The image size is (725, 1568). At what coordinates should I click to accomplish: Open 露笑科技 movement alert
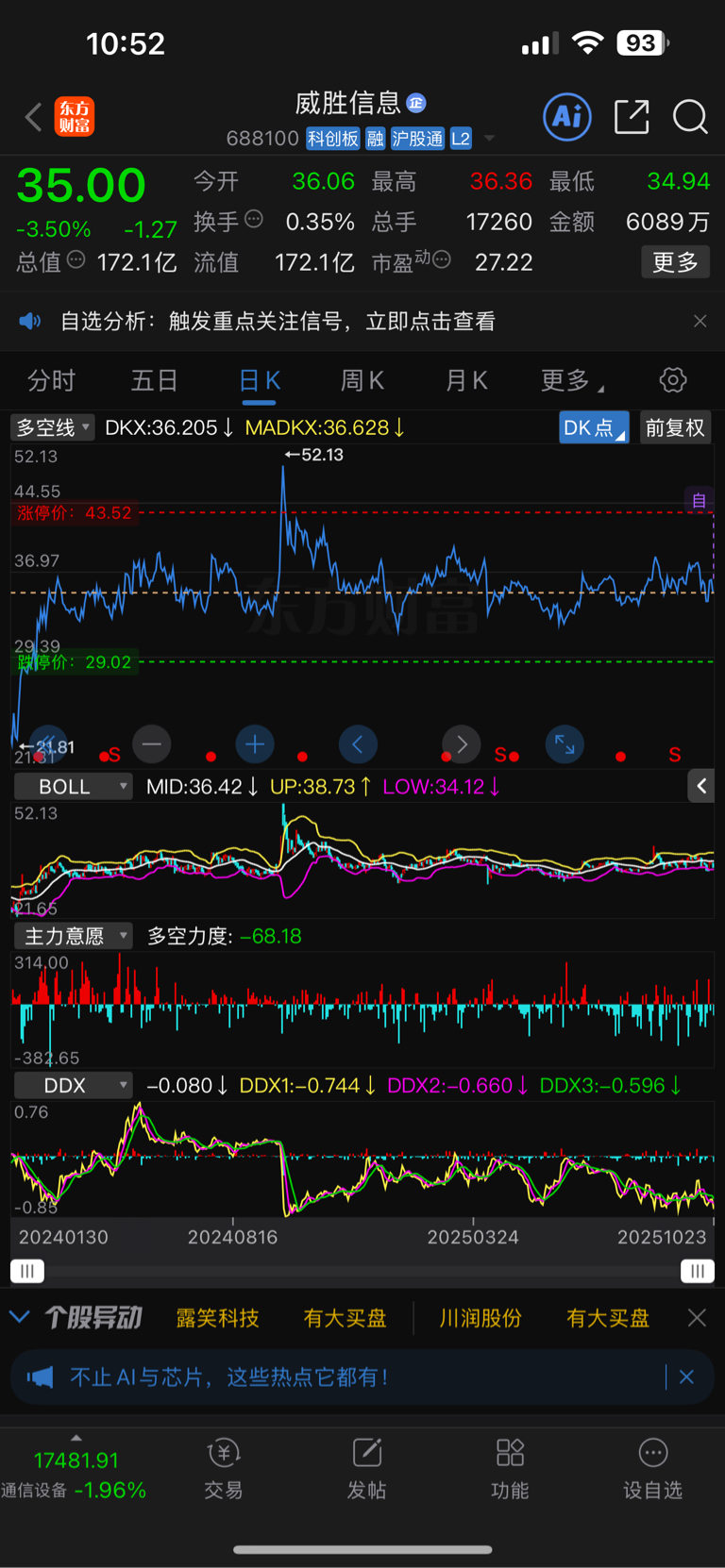coord(217,1318)
